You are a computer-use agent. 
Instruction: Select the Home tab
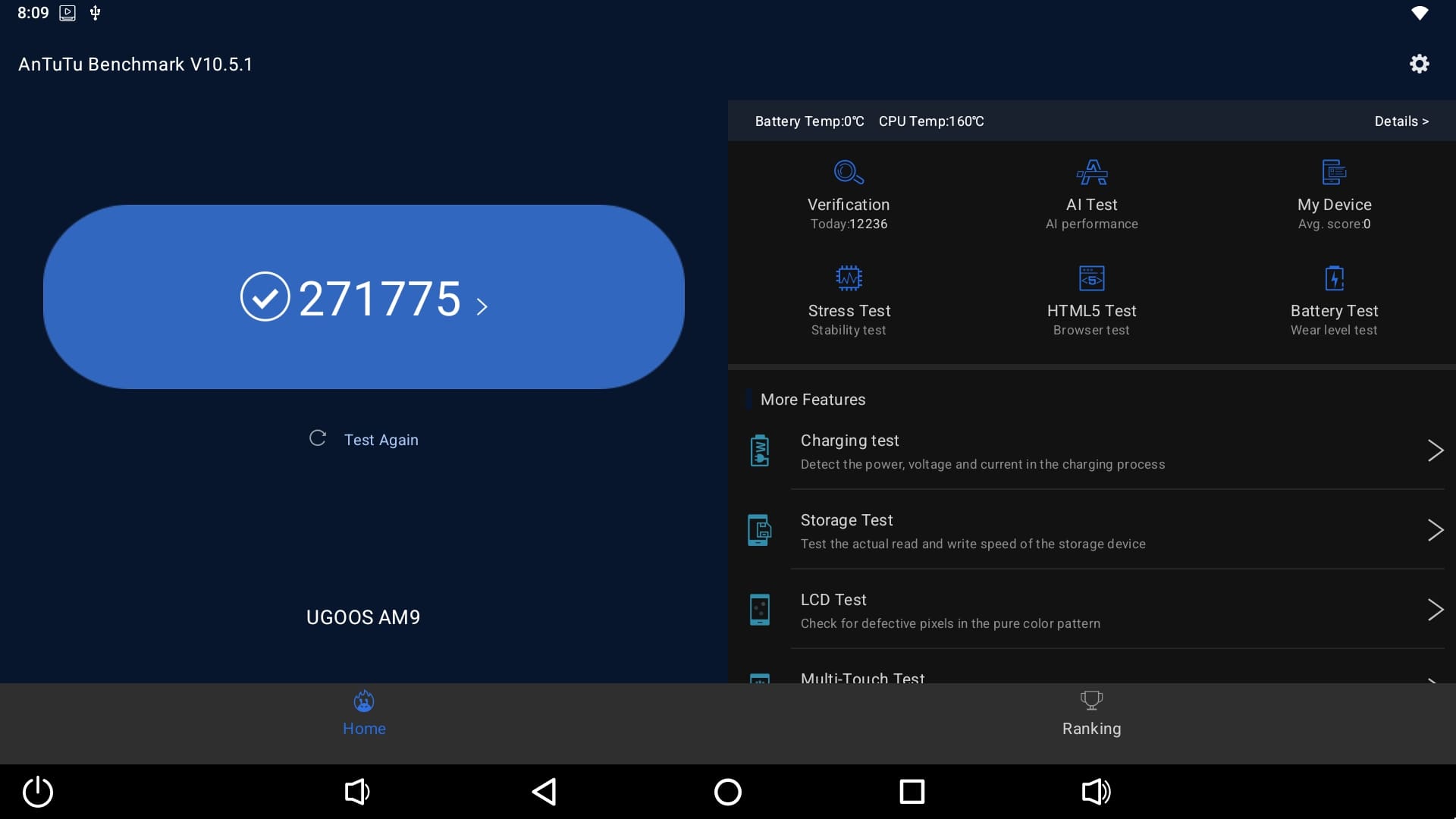click(x=364, y=714)
